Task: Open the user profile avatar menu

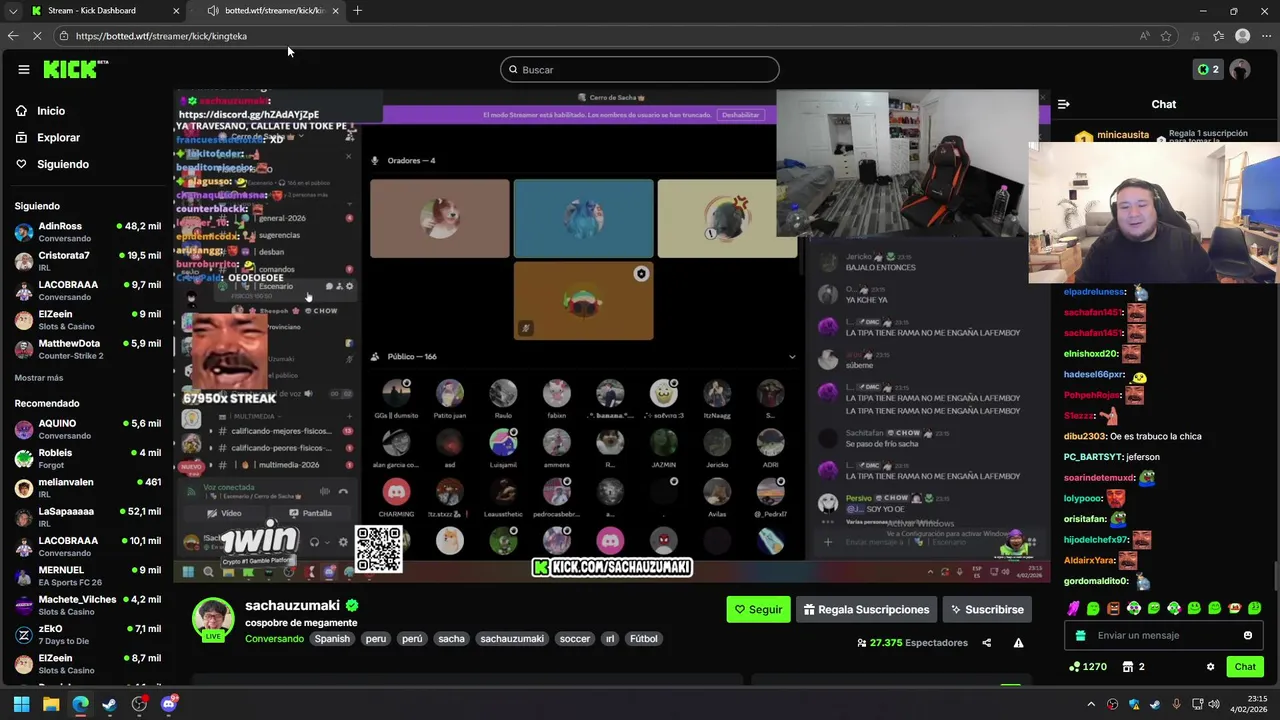Action: [1240, 69]
